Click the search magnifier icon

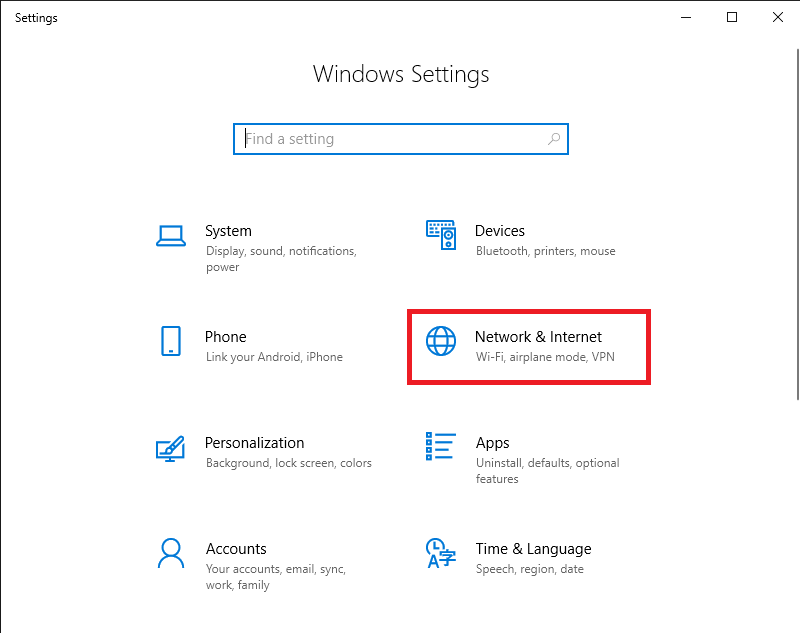pyautogui.click(x=554, y=139)
